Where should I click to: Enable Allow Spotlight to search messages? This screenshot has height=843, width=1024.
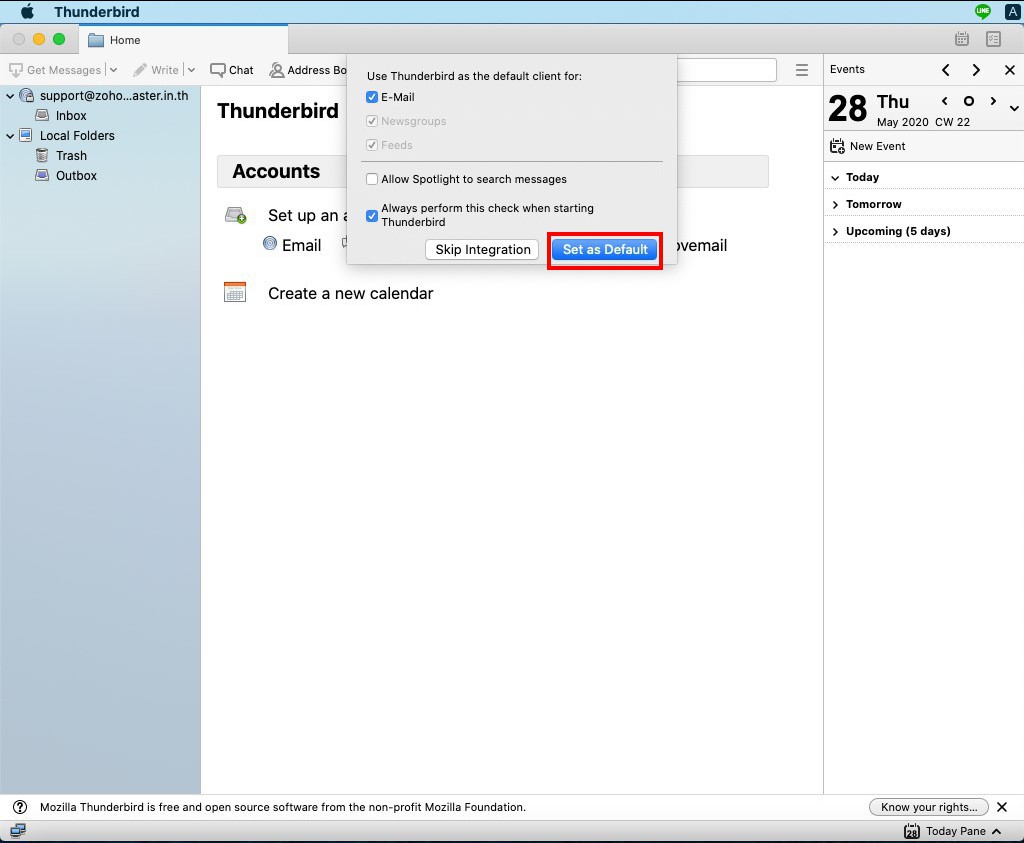(x=372, y=179)
